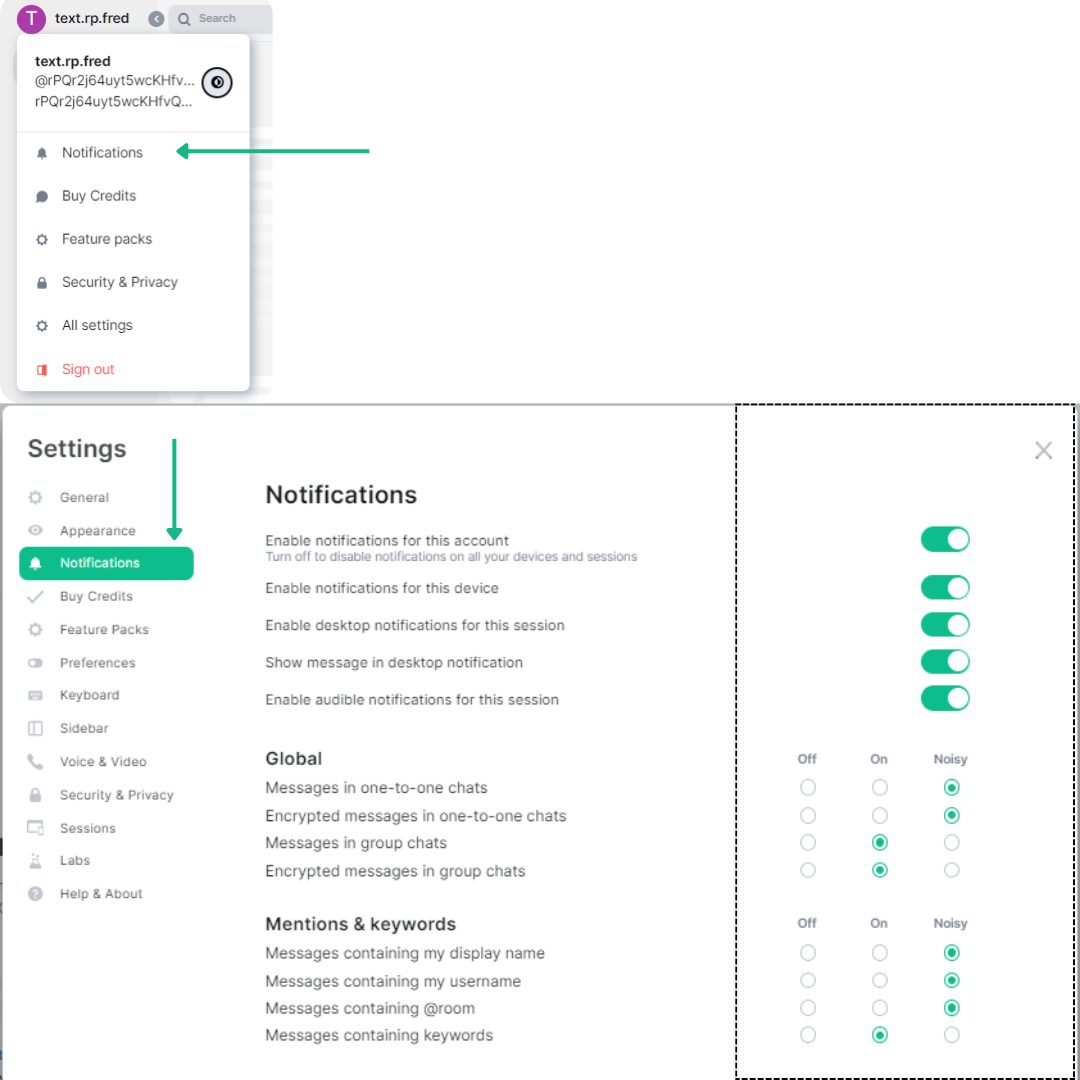
Task: Turn off audible notifications for this session
Action: 945,698
